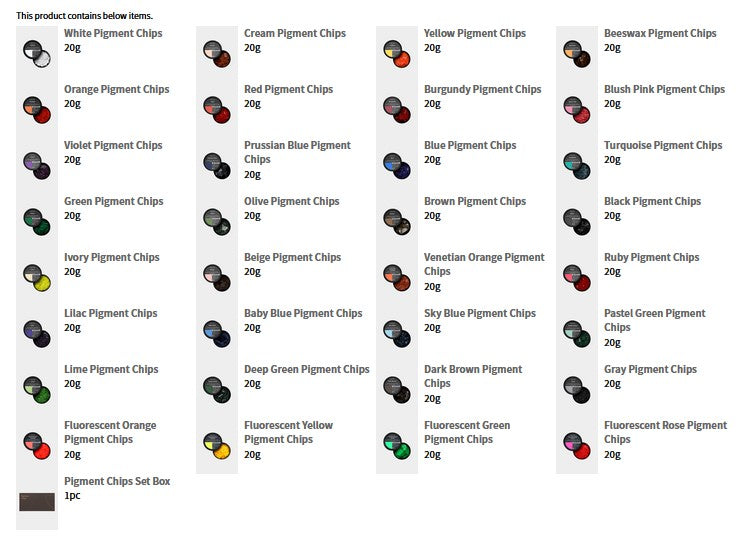Click the White Pigment Chips product image
This screenshot has width=755, height=537.
(37, 53)
